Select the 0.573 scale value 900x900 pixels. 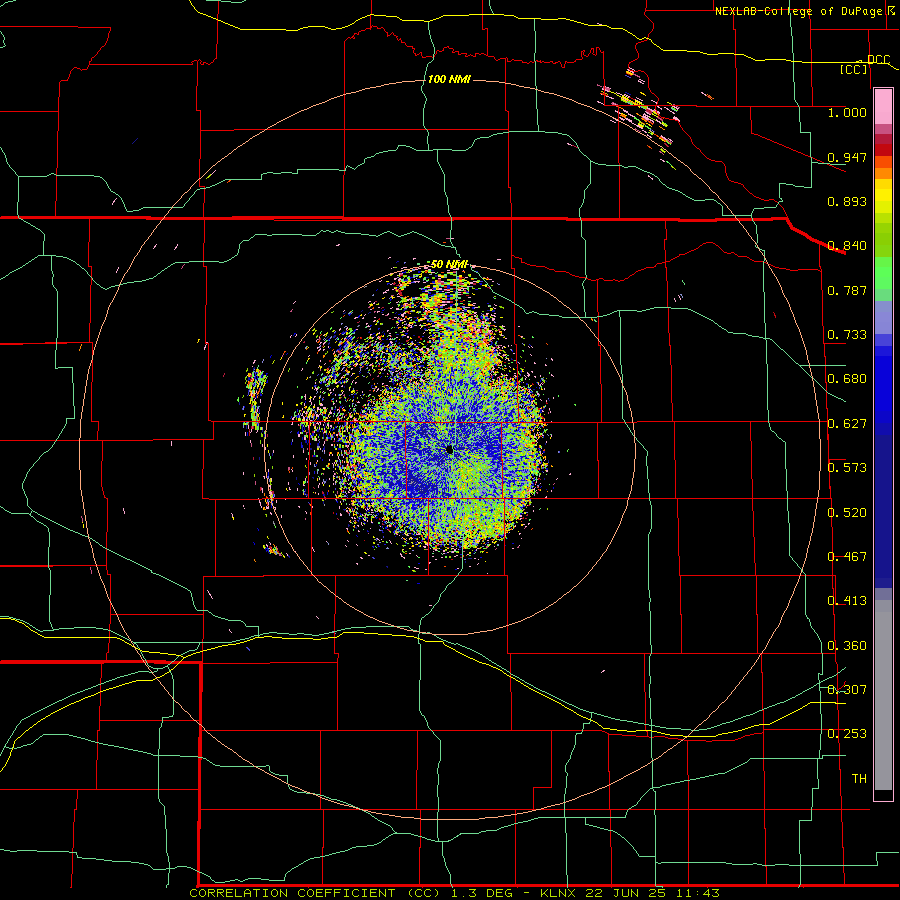pyautogui.click(x=847, y=468)
